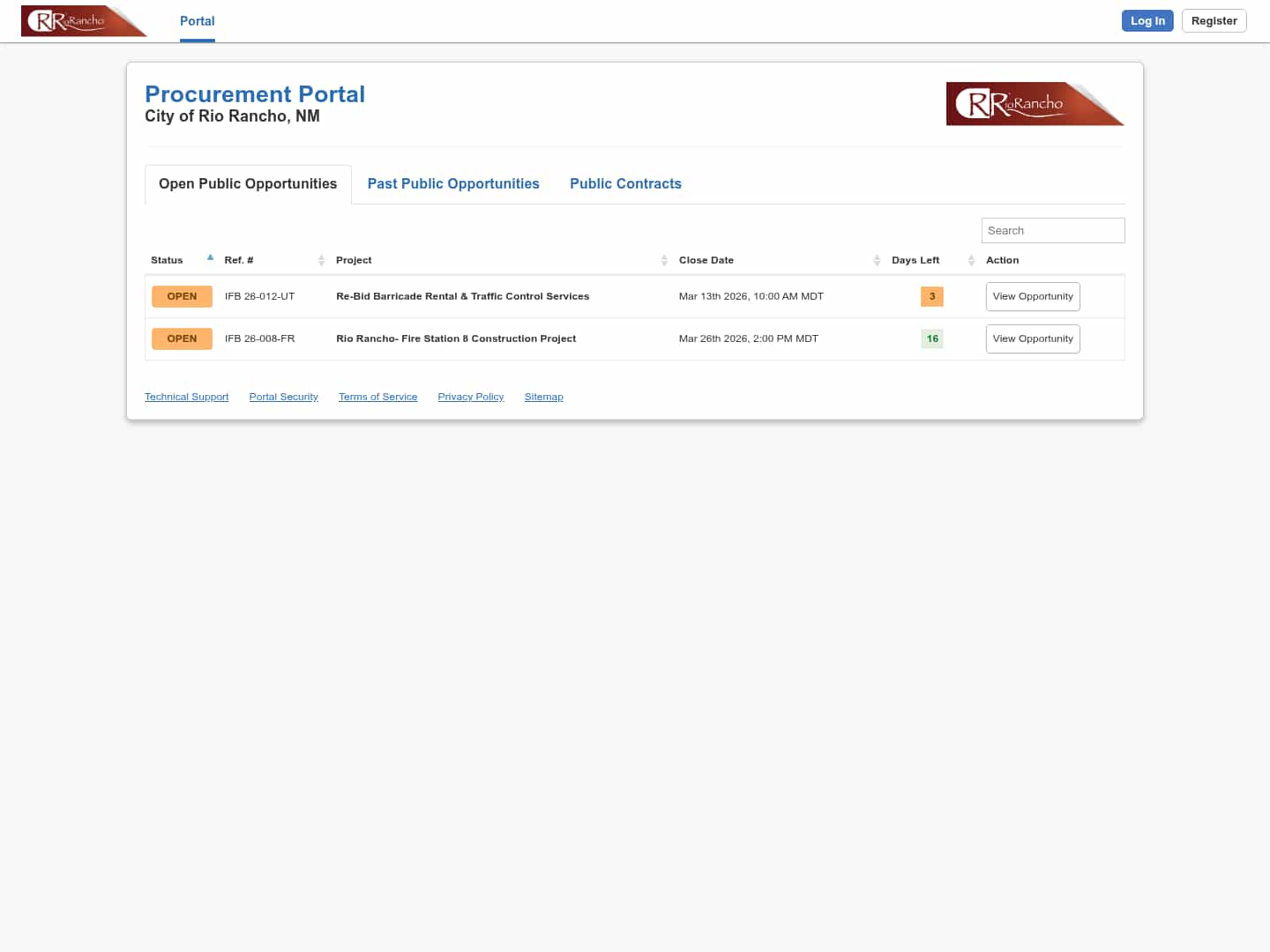Switch to the Past Public Opportunities tab
The height and width of the screenshot is (952, 1270).
[453, 183]
